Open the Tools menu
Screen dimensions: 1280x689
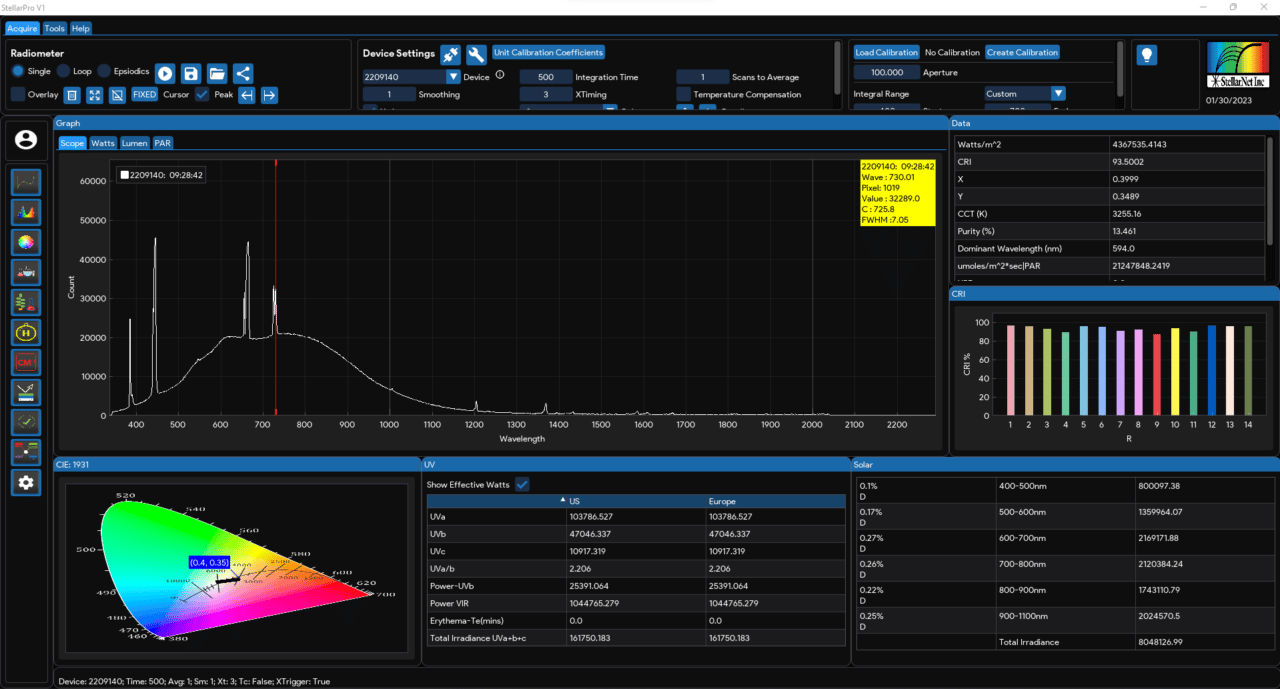(54, 28)
